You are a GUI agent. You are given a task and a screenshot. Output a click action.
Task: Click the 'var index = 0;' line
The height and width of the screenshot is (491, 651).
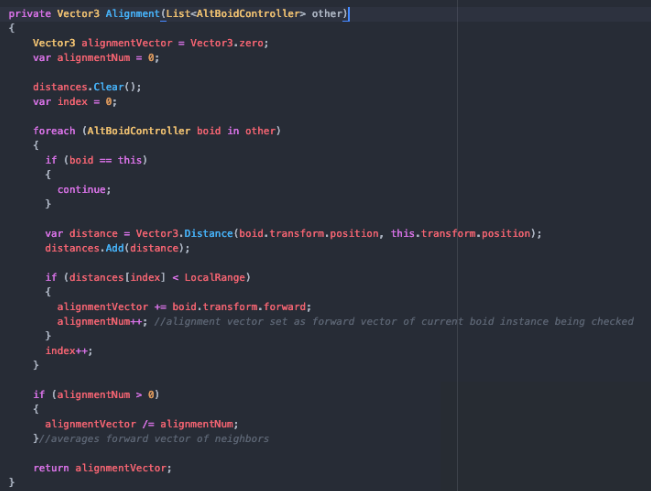coord(75,102)
